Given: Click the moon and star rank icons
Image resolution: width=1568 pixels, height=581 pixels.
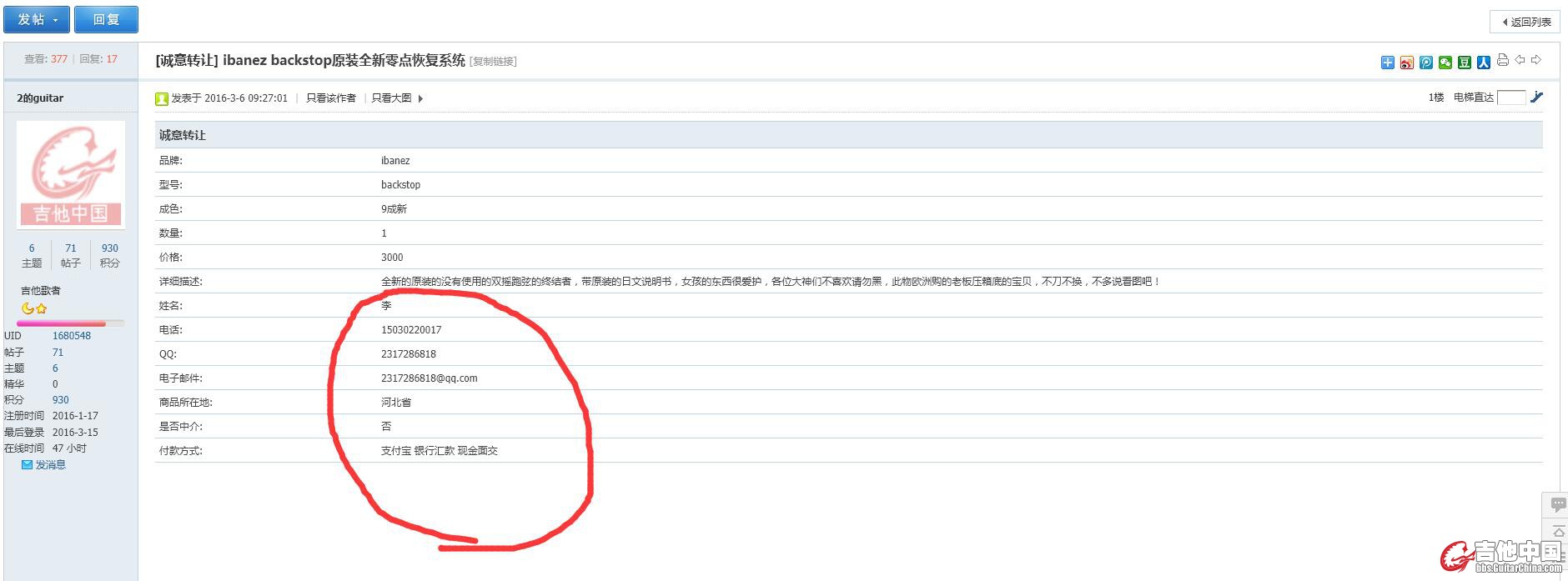Looking at the screenshot, I should pos(34,308).
